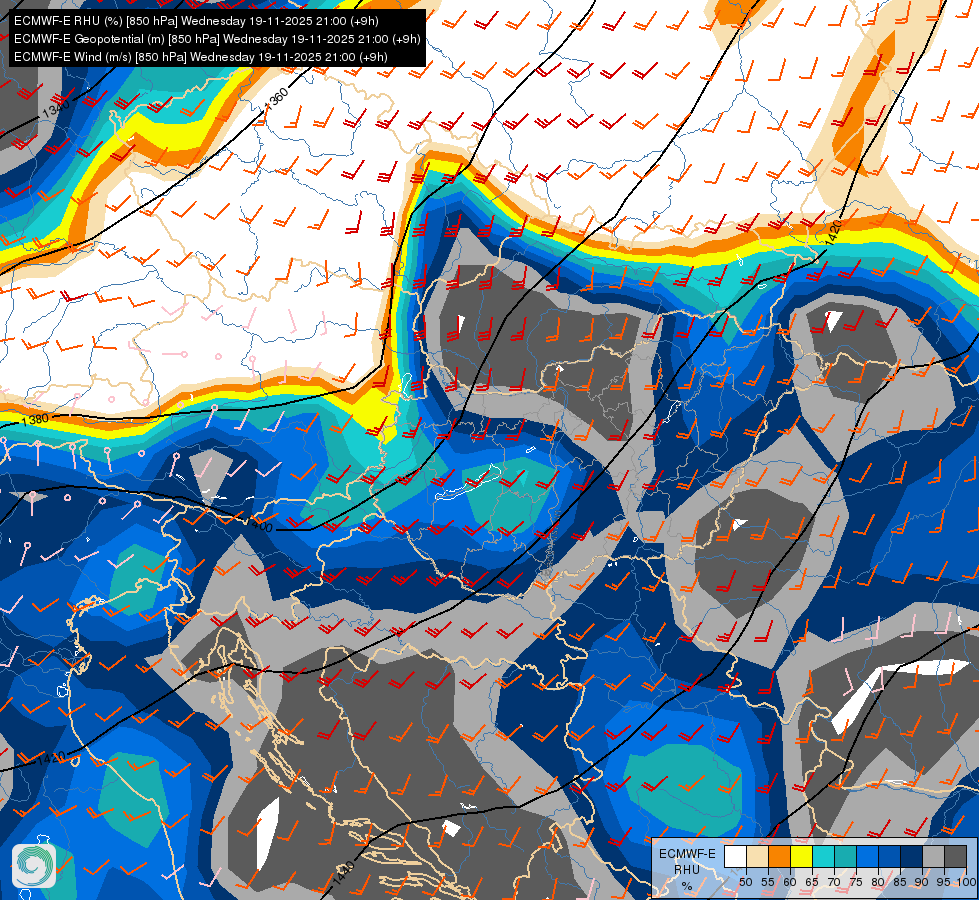979x900 pixels.
Task: Click the light grey 90-95% legend swatch
Action: pos(933,856)
